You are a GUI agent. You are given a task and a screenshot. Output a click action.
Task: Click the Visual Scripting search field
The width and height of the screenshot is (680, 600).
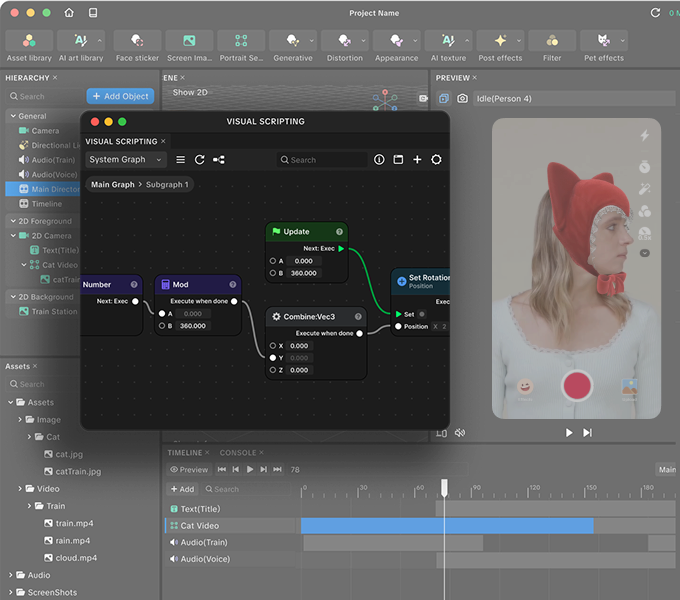click(x=322, y=160)
